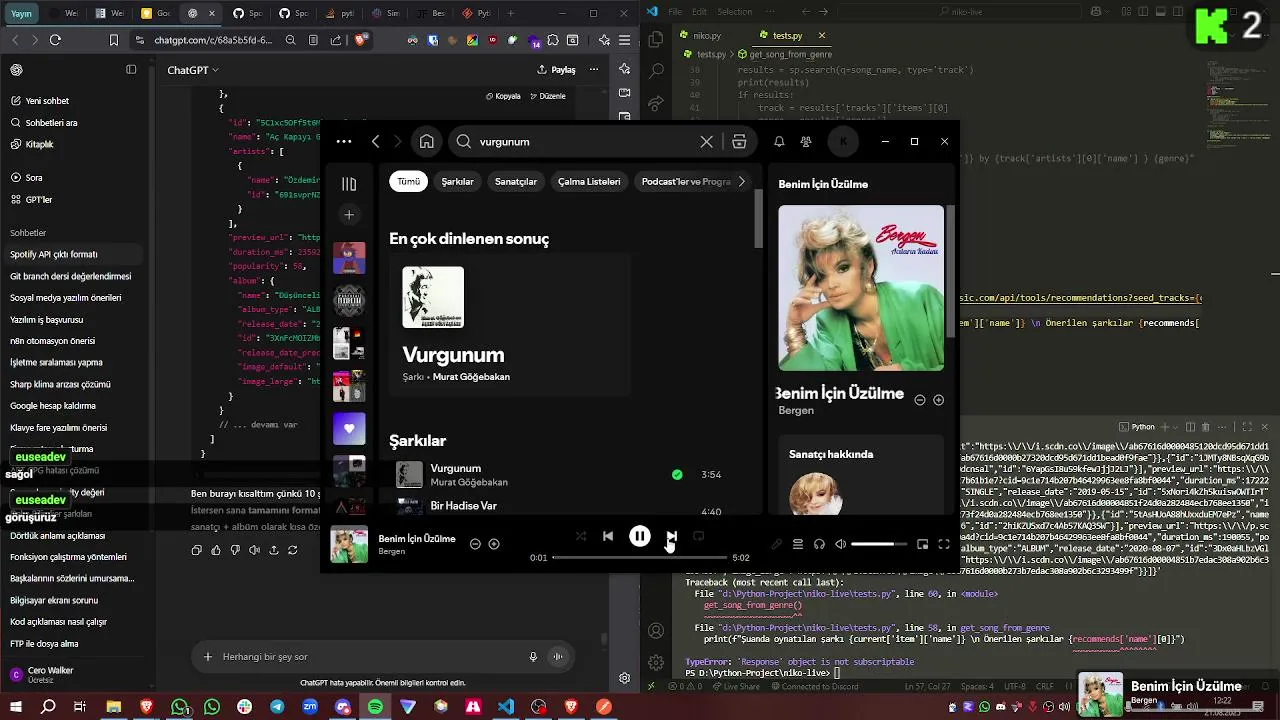Screen dimensions: 1280x720
Task: Mute the Spotify volume speaker icon
Action: pyautogui.click(x=841, y=544)
